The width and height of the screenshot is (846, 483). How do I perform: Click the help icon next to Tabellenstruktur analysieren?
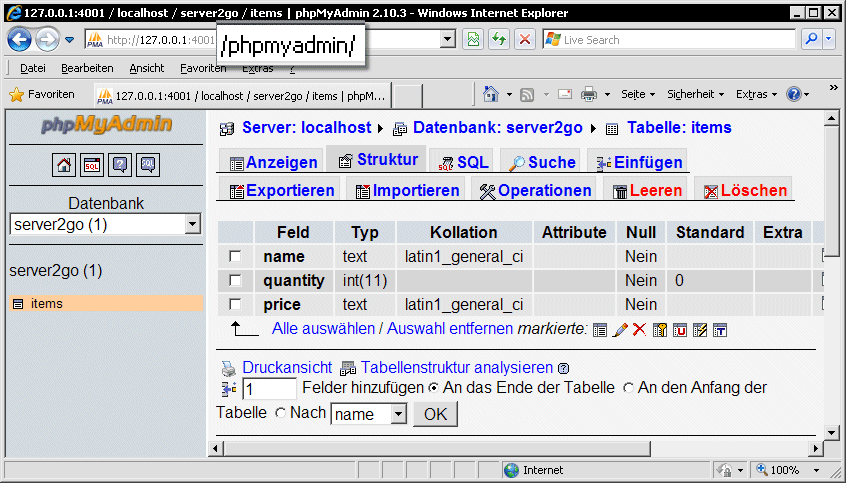pyautogui.click(x=564, y=369)
